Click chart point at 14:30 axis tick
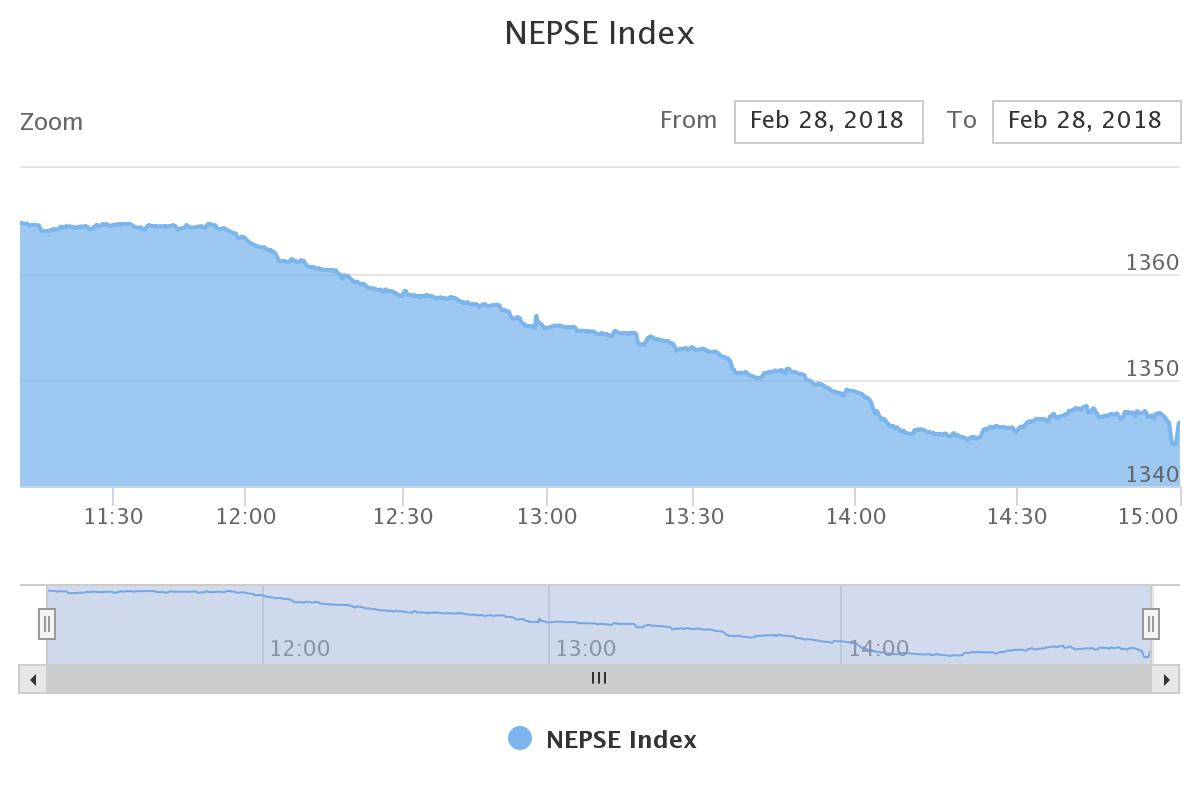This screenshot has width=1200, height=800. tap(1017, 429)
